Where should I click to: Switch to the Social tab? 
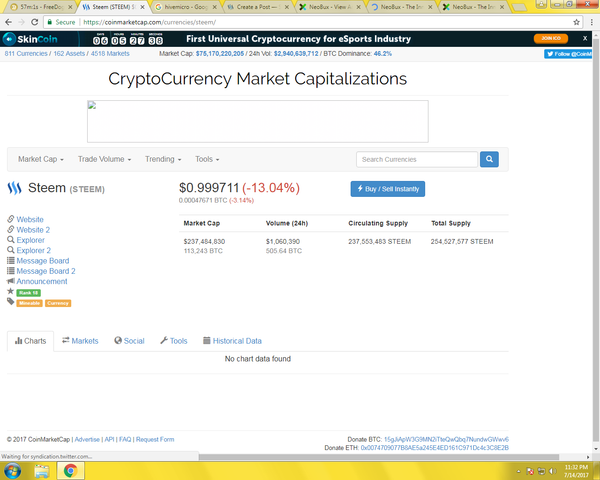pos(129,341)
